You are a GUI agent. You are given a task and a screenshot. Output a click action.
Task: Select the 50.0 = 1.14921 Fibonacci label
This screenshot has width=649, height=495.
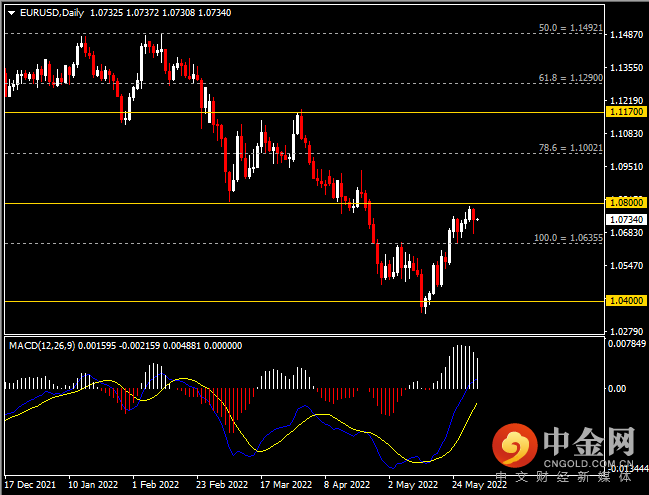pos(571,28)
